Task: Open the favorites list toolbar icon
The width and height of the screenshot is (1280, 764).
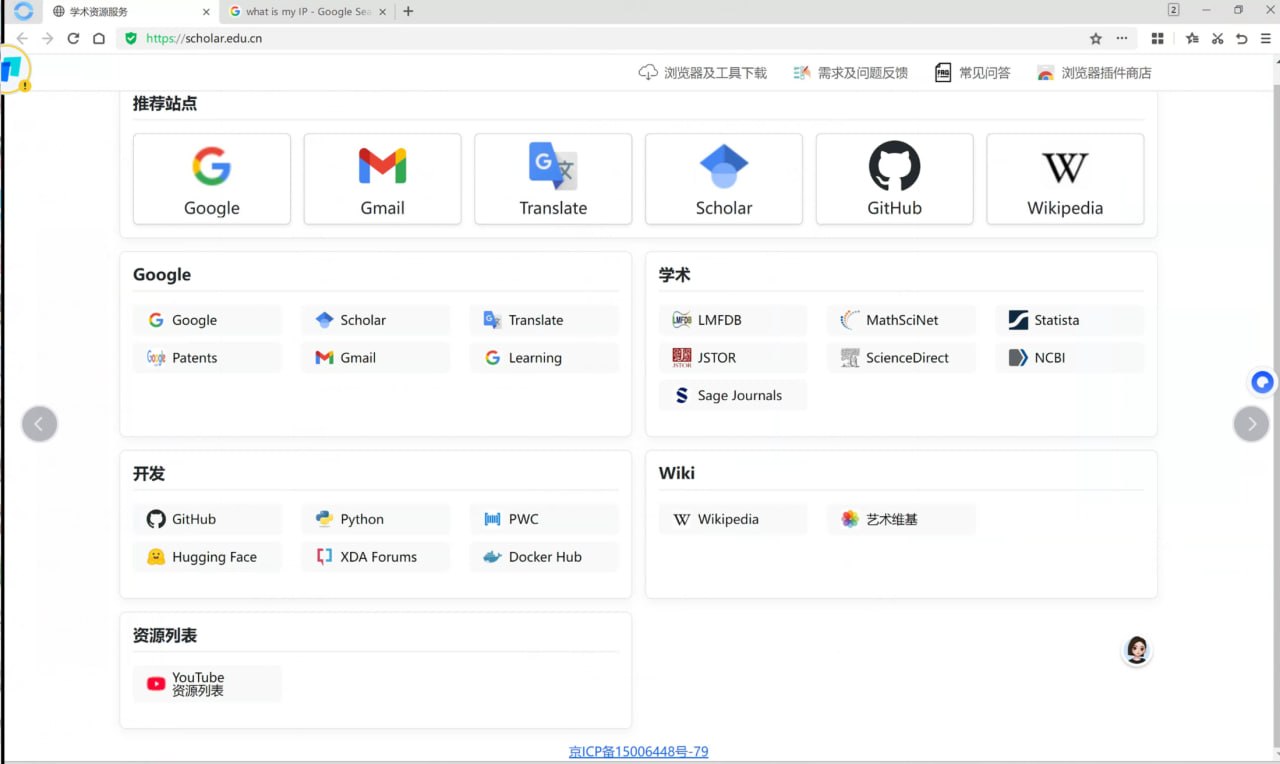Action: [x=1192, y=38]
